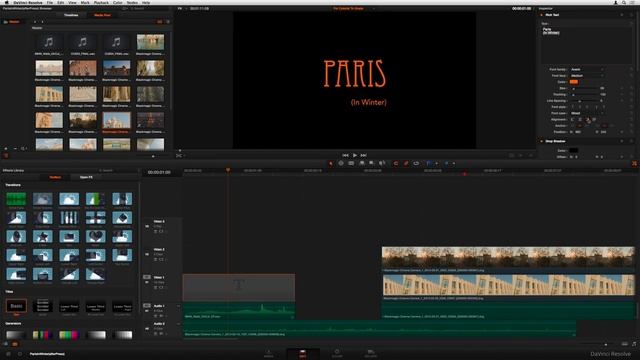Switch to the Open FX tab

[86, 177]
